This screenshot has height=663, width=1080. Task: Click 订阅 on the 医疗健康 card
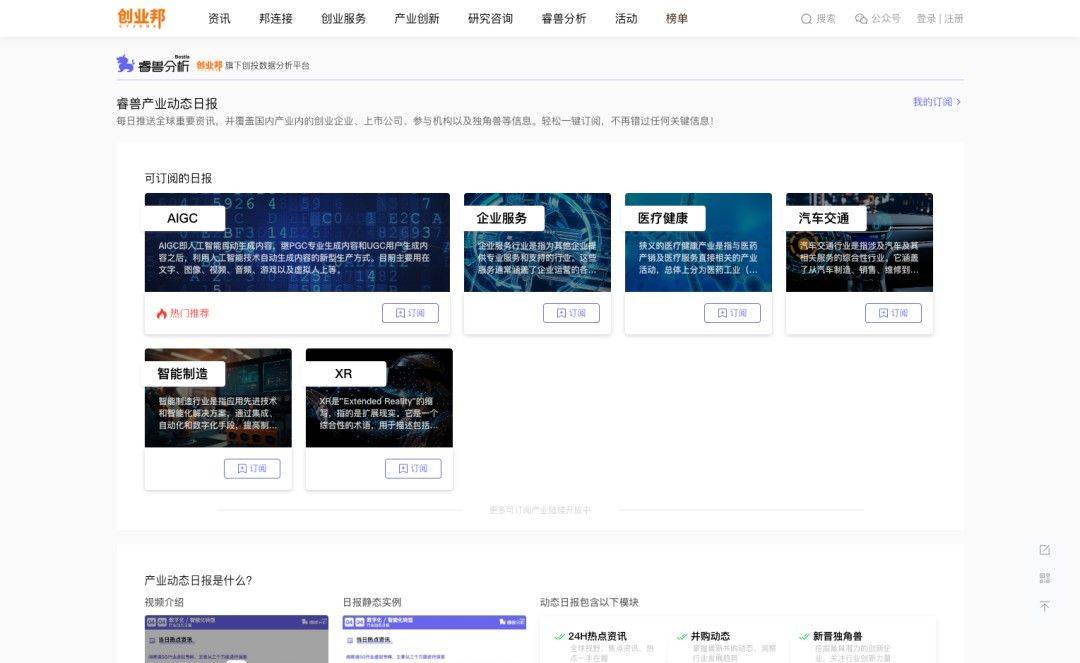click(733, 313)
